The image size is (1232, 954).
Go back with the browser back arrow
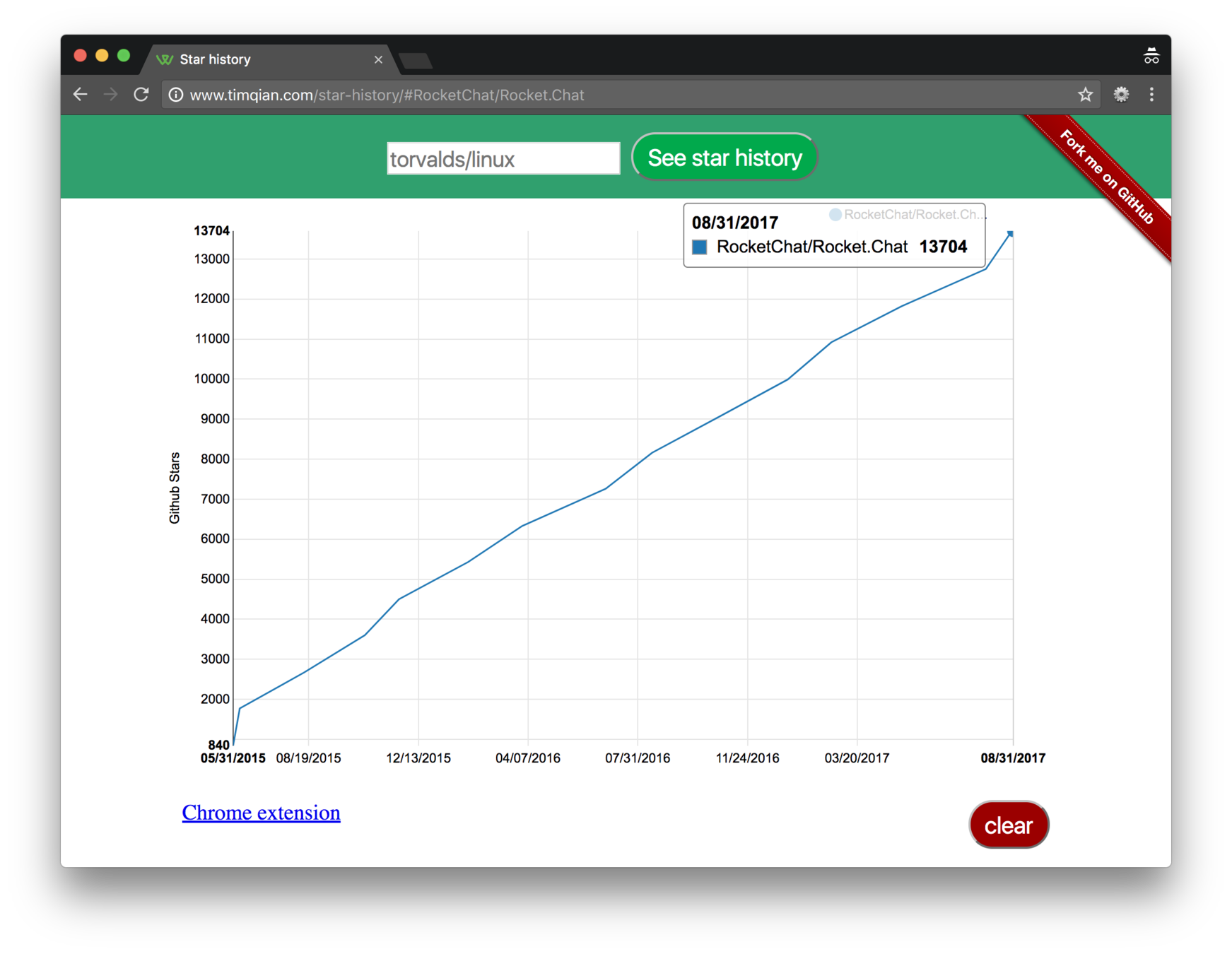[81, 95]
